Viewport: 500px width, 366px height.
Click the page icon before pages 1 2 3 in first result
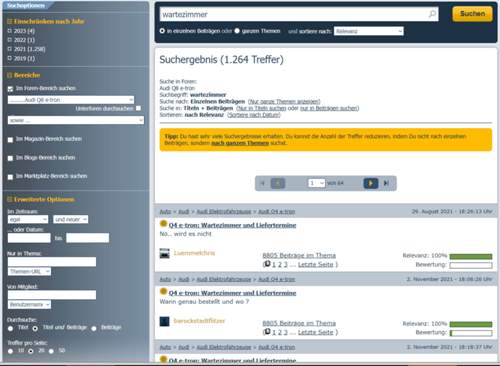pyautogui.click(x=267, y=264)
